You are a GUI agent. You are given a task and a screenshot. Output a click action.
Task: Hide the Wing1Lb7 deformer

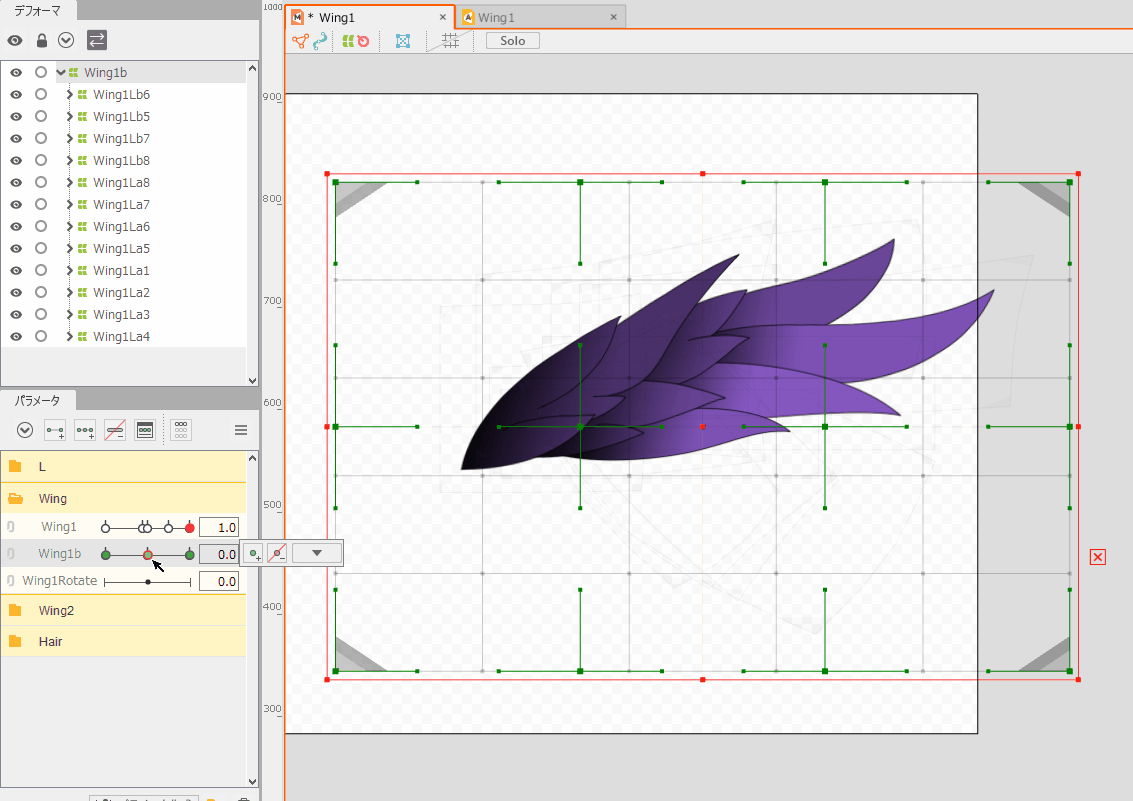click(x=16, y=139)
